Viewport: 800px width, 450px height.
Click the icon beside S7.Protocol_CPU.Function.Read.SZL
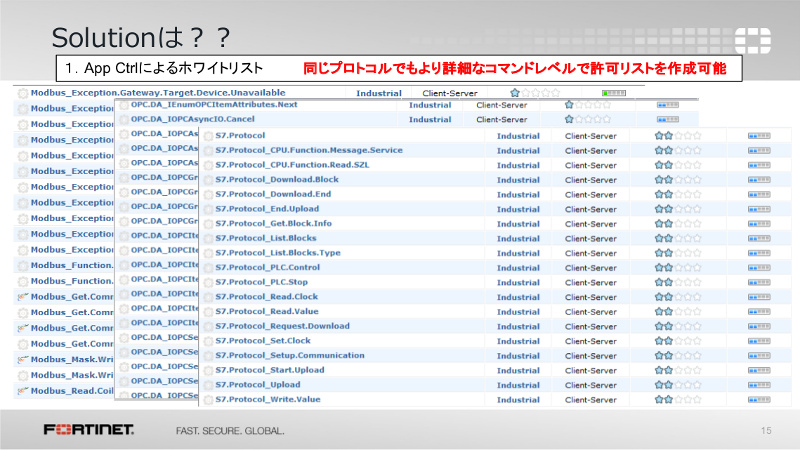coord(208,165)
